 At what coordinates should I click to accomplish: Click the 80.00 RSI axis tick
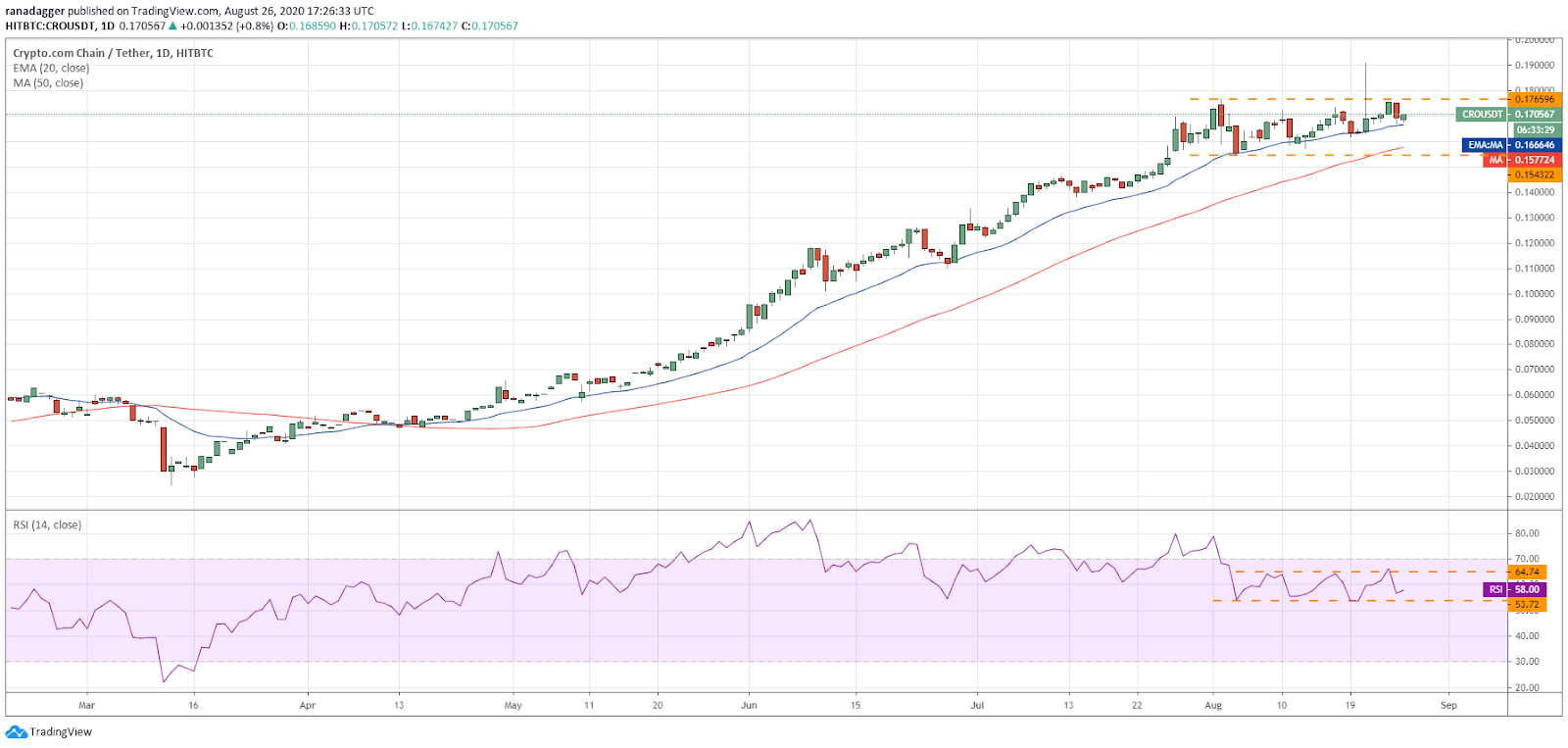1527,534
